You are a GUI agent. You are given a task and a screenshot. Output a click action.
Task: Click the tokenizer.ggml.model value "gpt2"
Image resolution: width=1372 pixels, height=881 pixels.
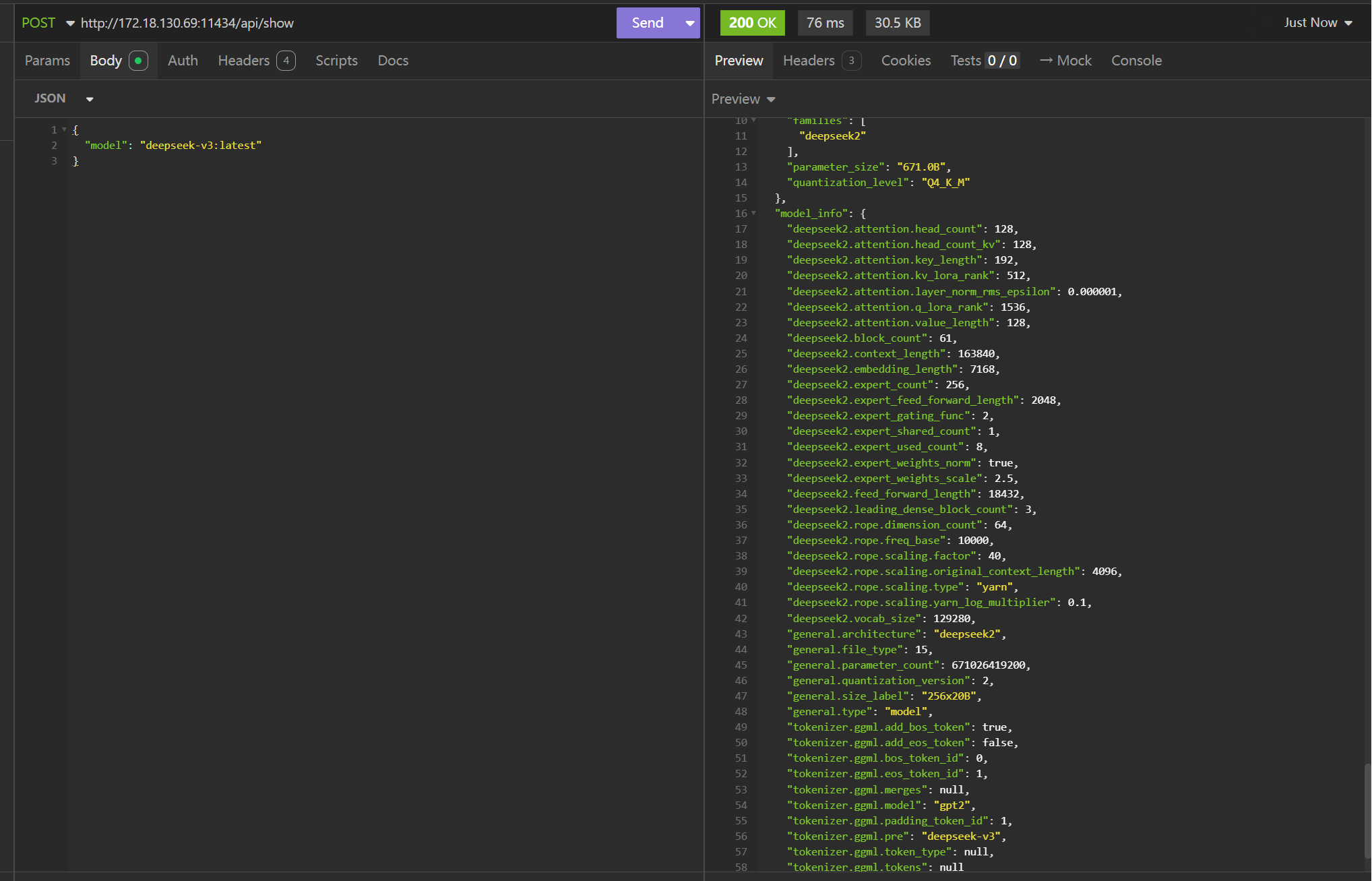(x=952, y=805)
